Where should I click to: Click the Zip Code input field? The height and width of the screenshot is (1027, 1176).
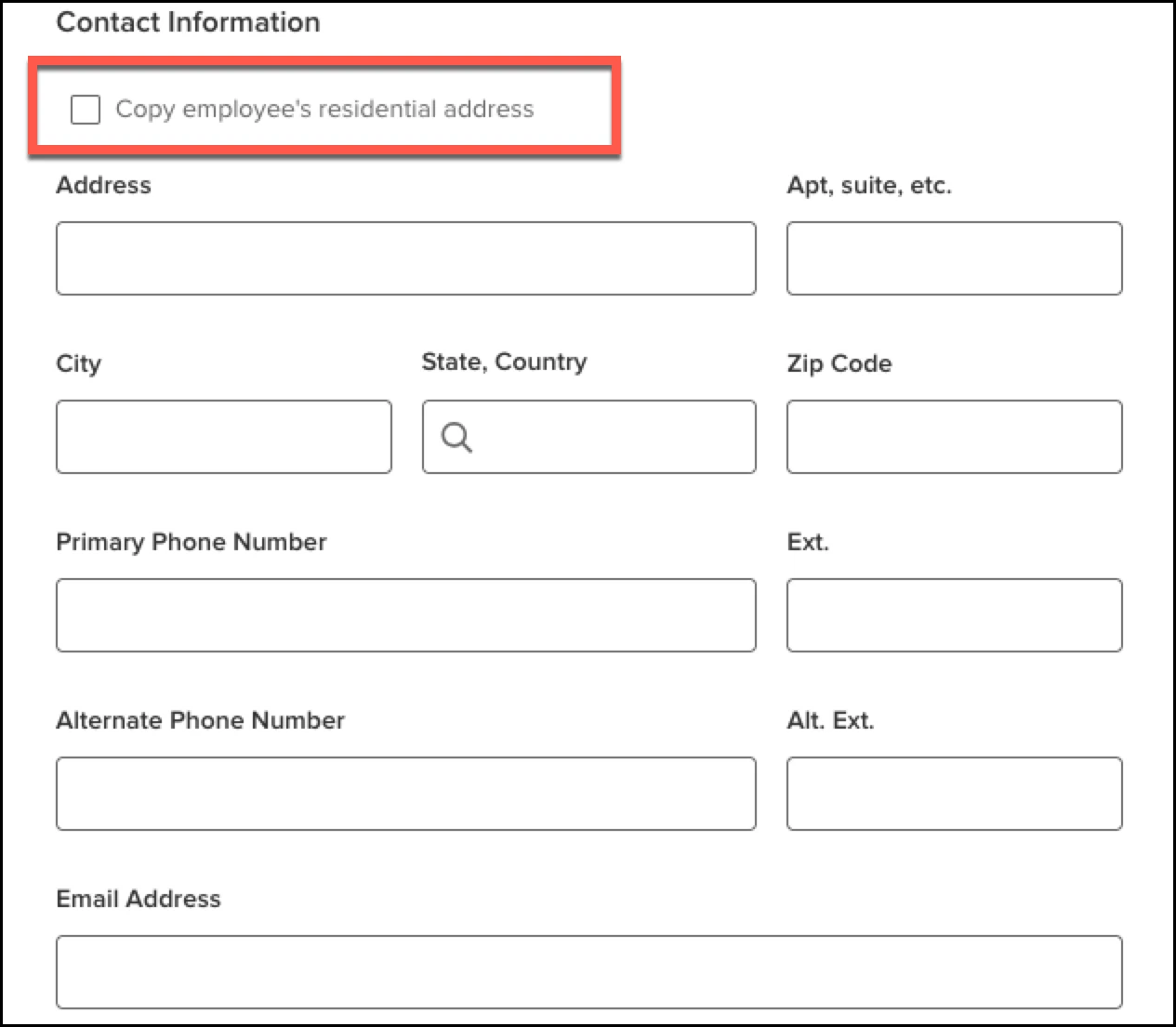coord(955,437)
